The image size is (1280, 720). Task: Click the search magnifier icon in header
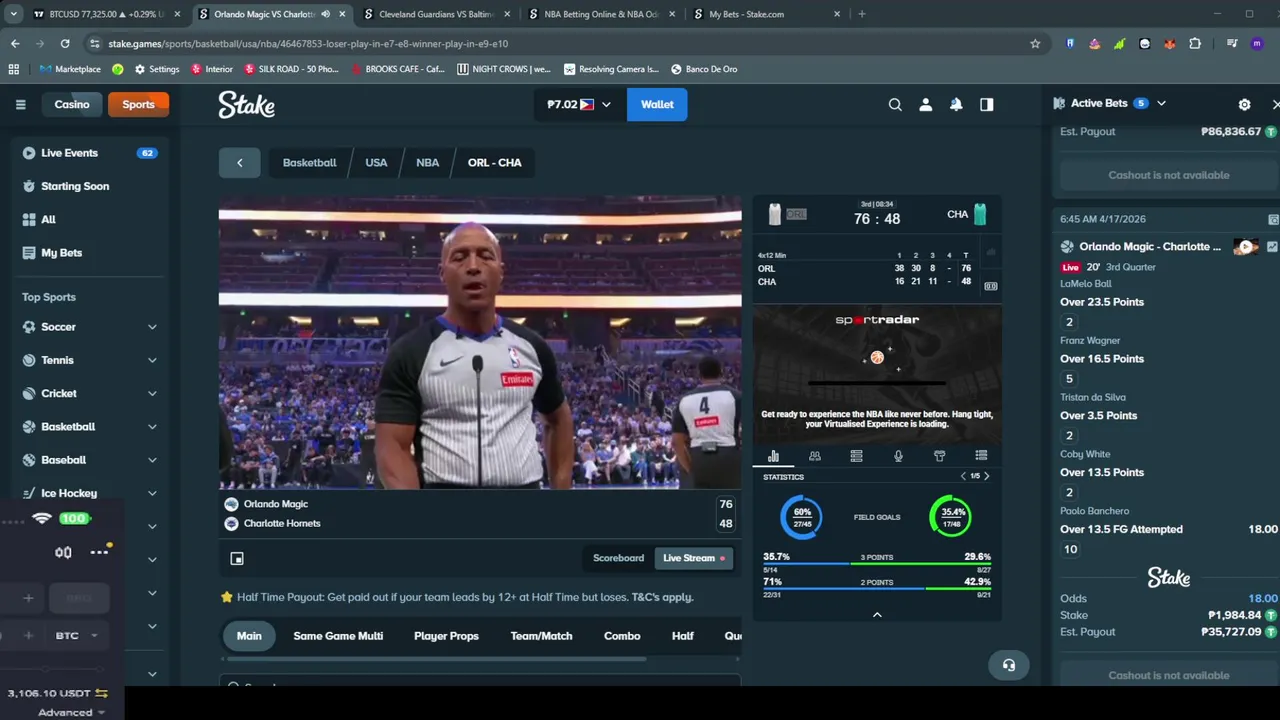(x=895, y=104)
